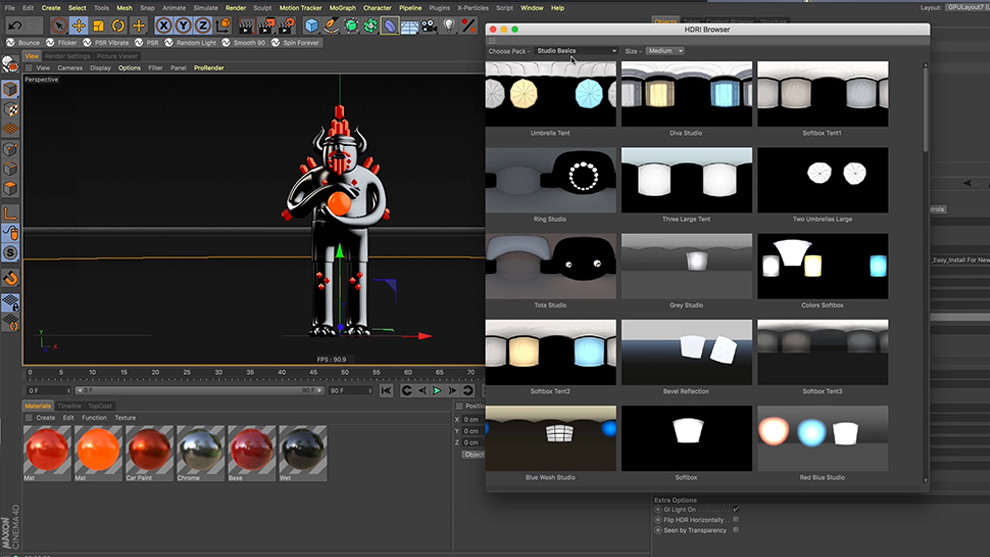This screenshot has height=557, width=990.
Task: Toggle GI Light On checkbox
Action: coord(736,510)
